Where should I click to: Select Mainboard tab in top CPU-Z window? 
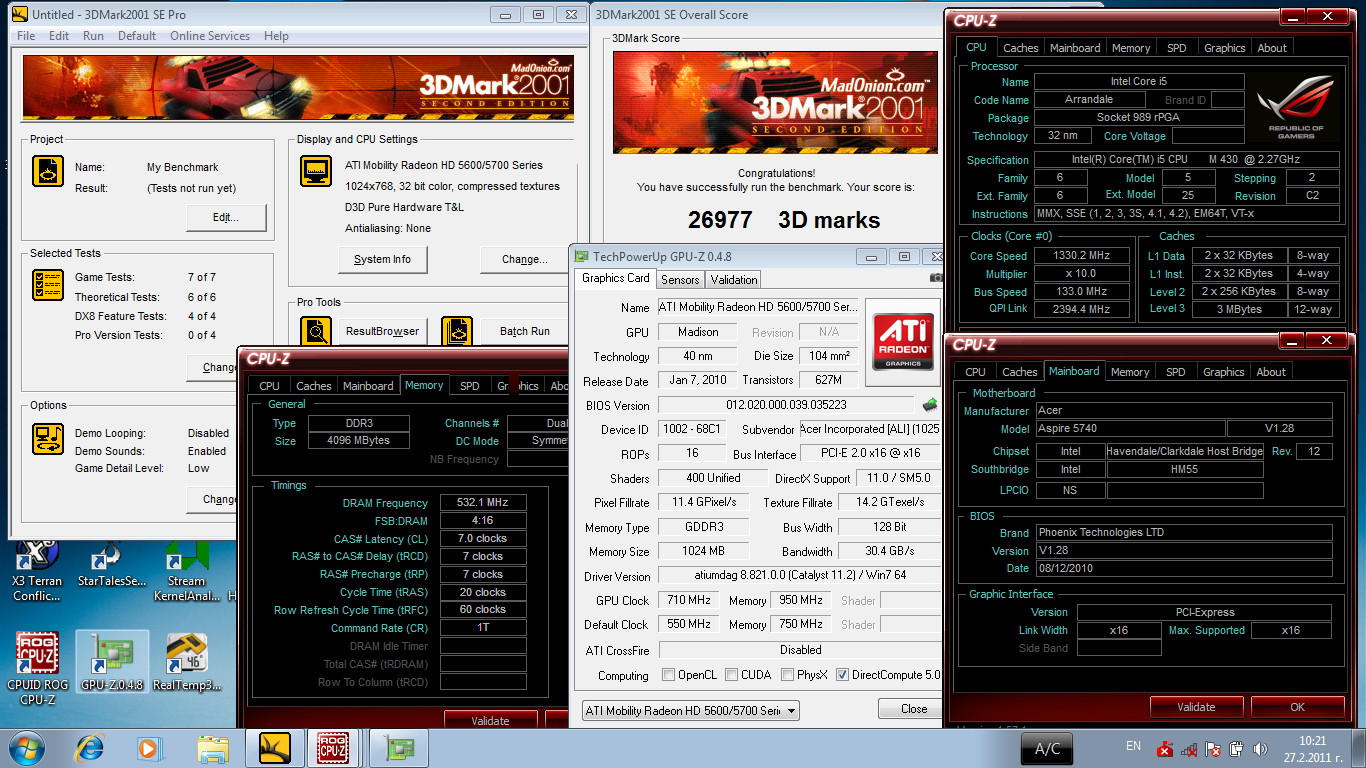[x=1075, y=48]
